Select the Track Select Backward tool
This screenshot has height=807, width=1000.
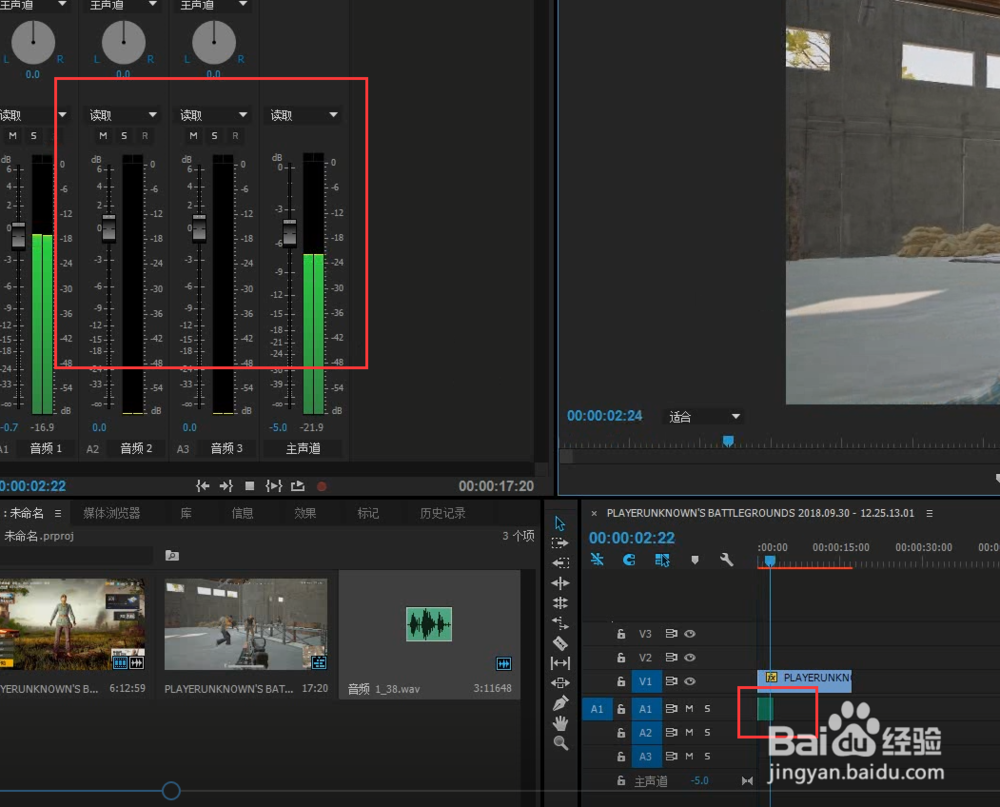pos(560,563)
